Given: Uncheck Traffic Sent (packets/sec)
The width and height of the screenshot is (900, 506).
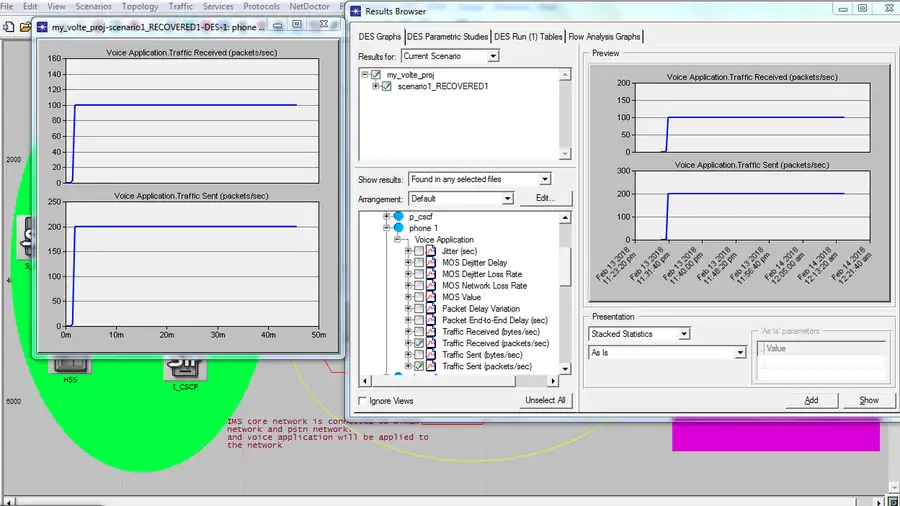Looking at the screenshot, I should click(x=419, y=365).
